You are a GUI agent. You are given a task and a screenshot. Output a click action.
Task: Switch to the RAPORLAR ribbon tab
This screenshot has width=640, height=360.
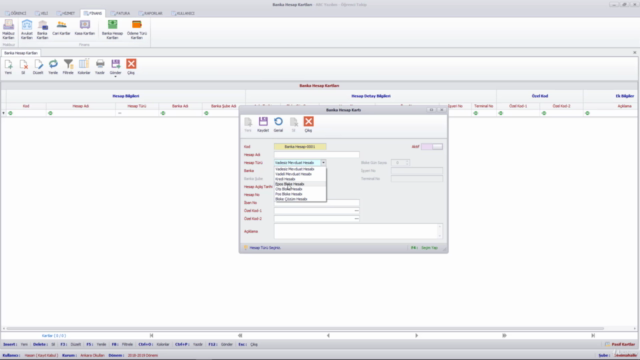(x=151, y=13)
